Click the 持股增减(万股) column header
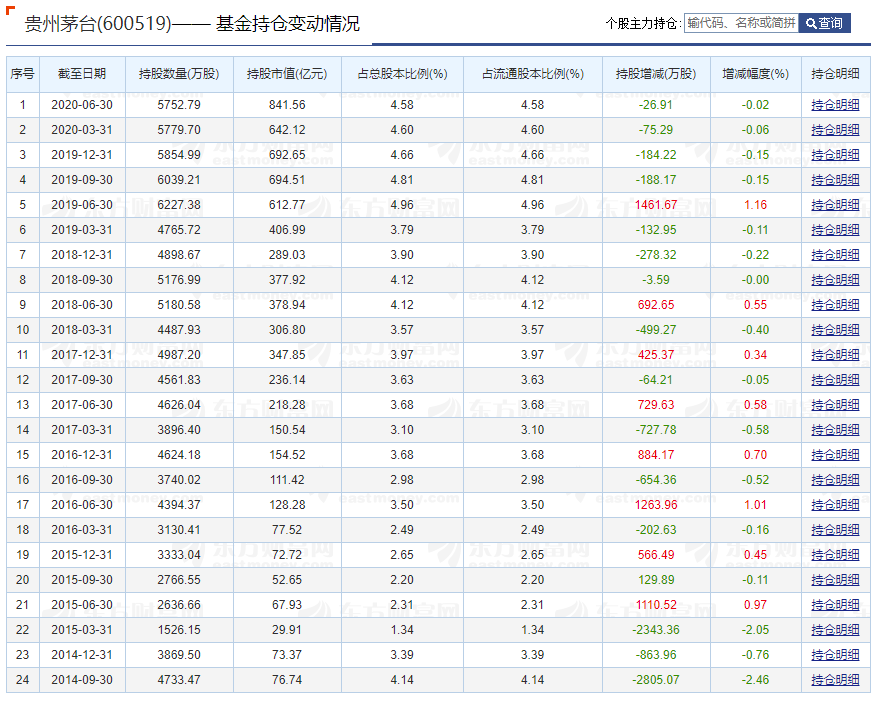The width and height of the screenshot is (876, 702). [x=656, y=74]
